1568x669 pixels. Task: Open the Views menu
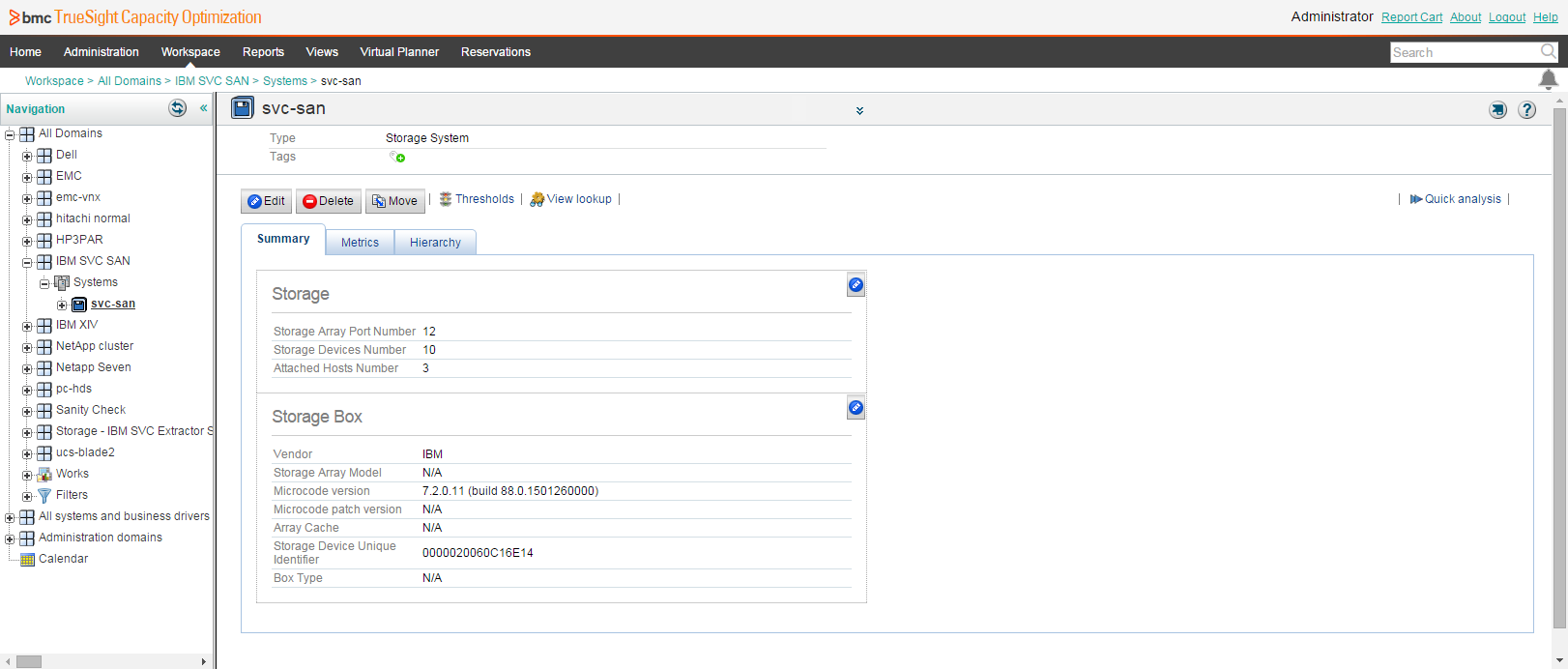pyautogui.click(x=322, y=52)
